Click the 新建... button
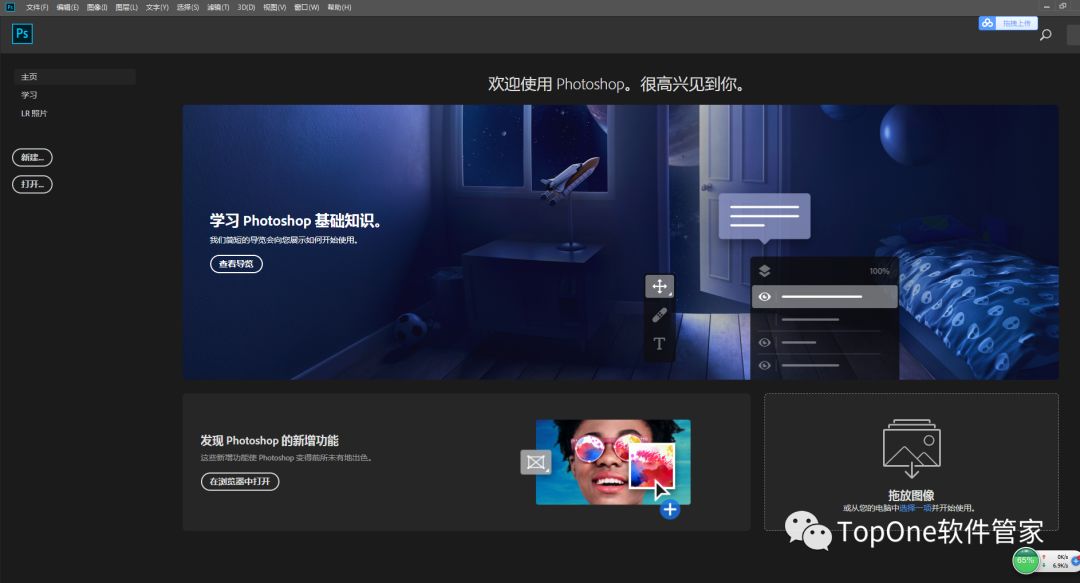The width and height of the screenshot is (1080, 583). click(x=32, y=157)
